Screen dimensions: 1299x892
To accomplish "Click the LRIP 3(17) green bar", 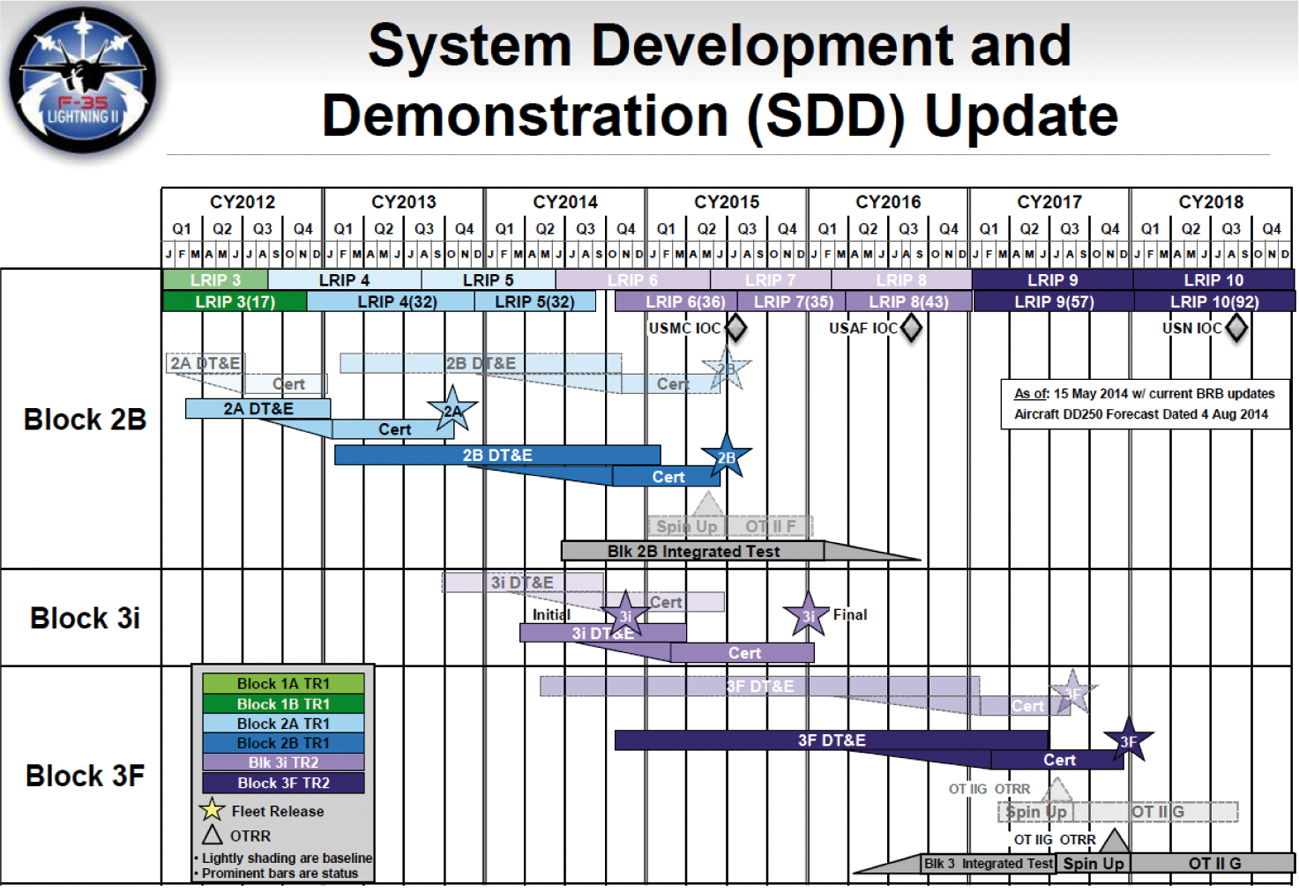I will coord(235,301).
